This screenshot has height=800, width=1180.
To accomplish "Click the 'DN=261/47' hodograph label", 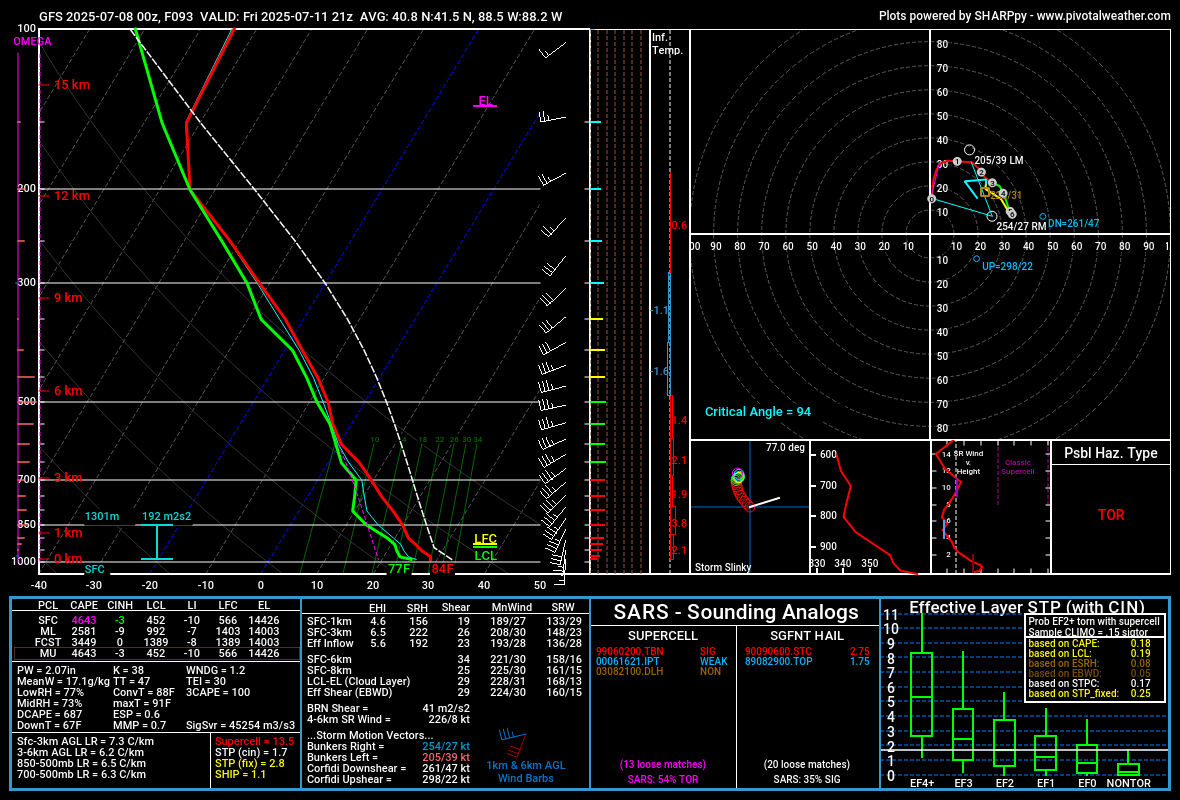I will point(1074,224).
